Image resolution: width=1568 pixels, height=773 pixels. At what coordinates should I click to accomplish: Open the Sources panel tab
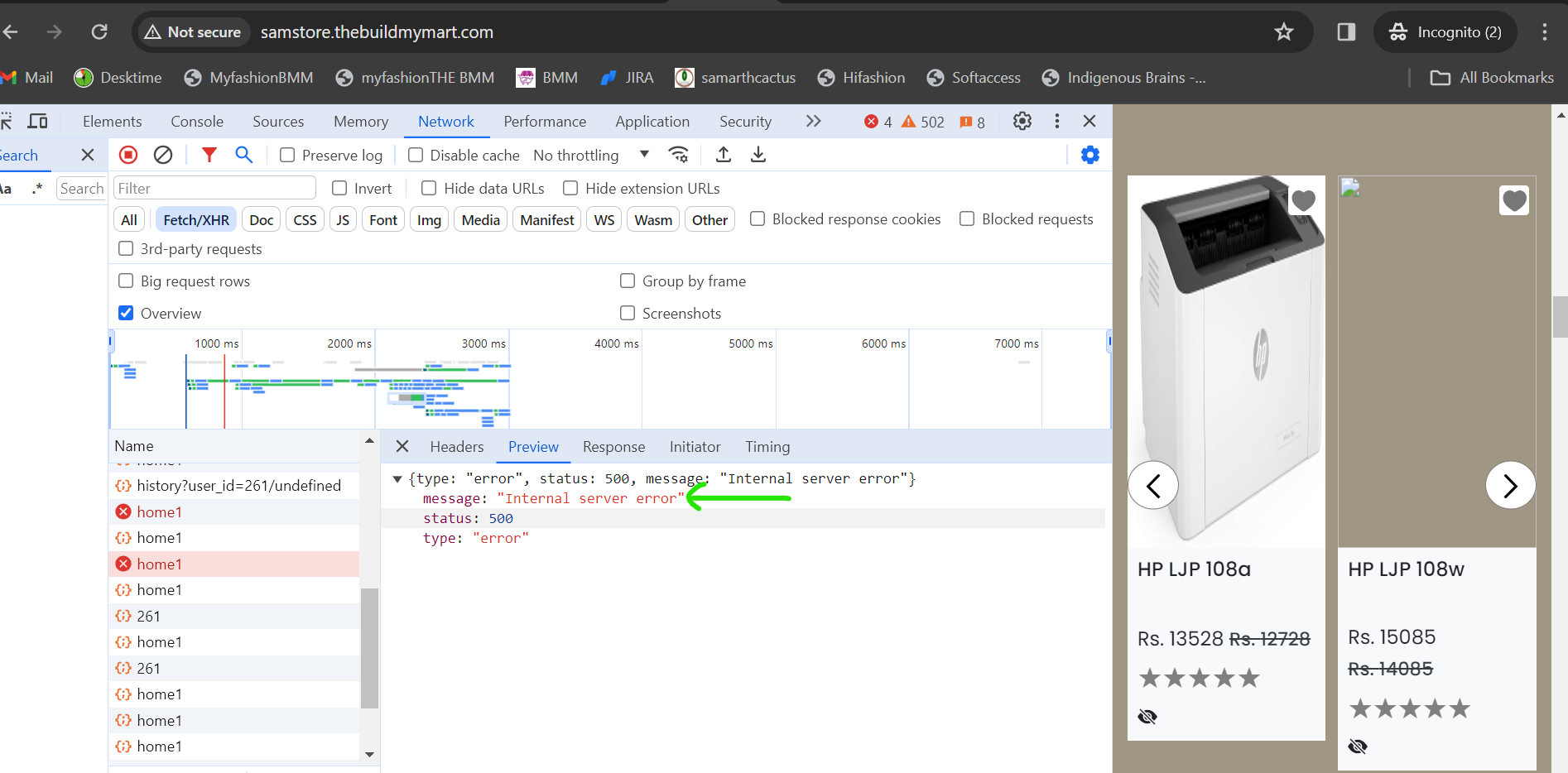(278, 122)
